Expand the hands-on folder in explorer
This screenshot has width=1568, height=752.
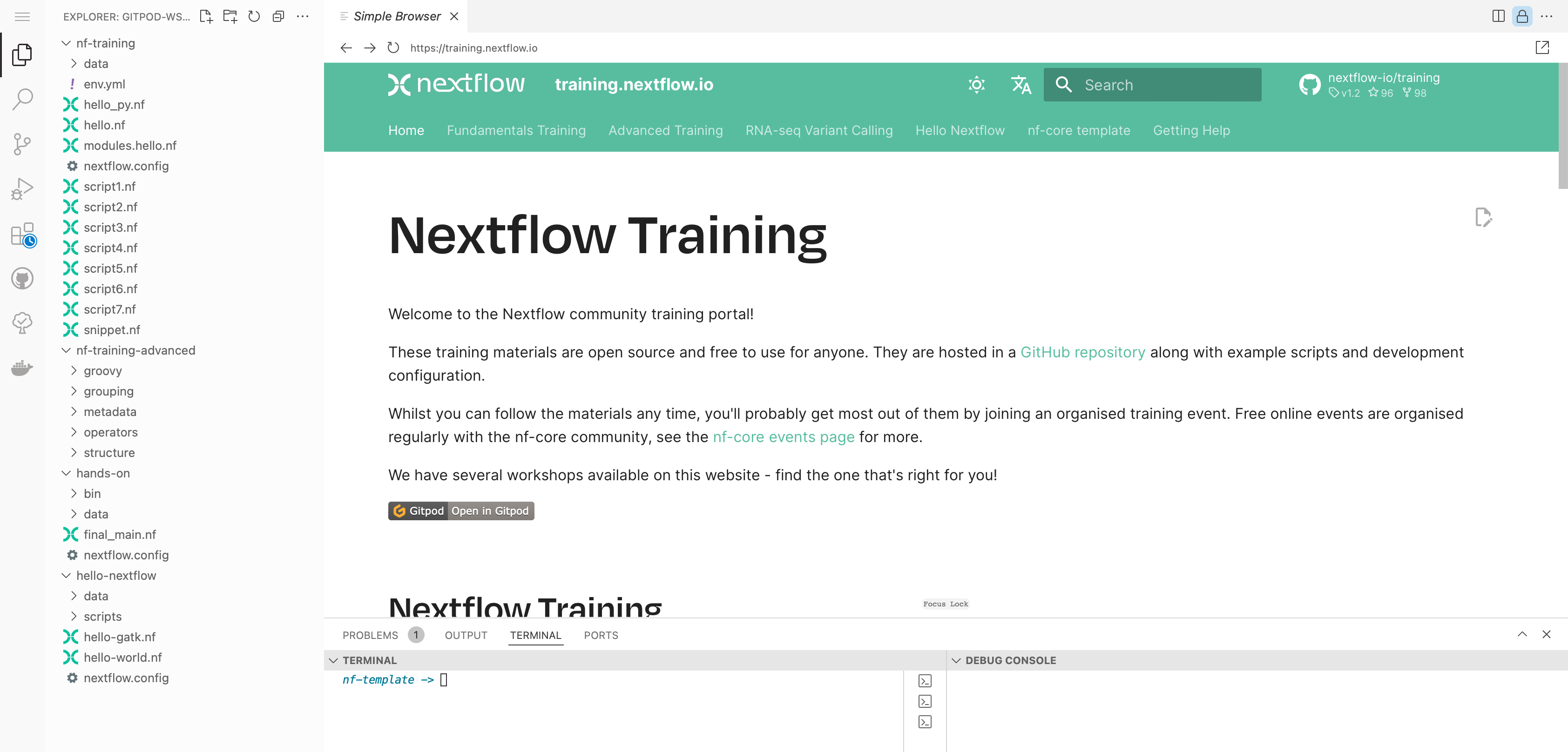[x=104, y=472]
